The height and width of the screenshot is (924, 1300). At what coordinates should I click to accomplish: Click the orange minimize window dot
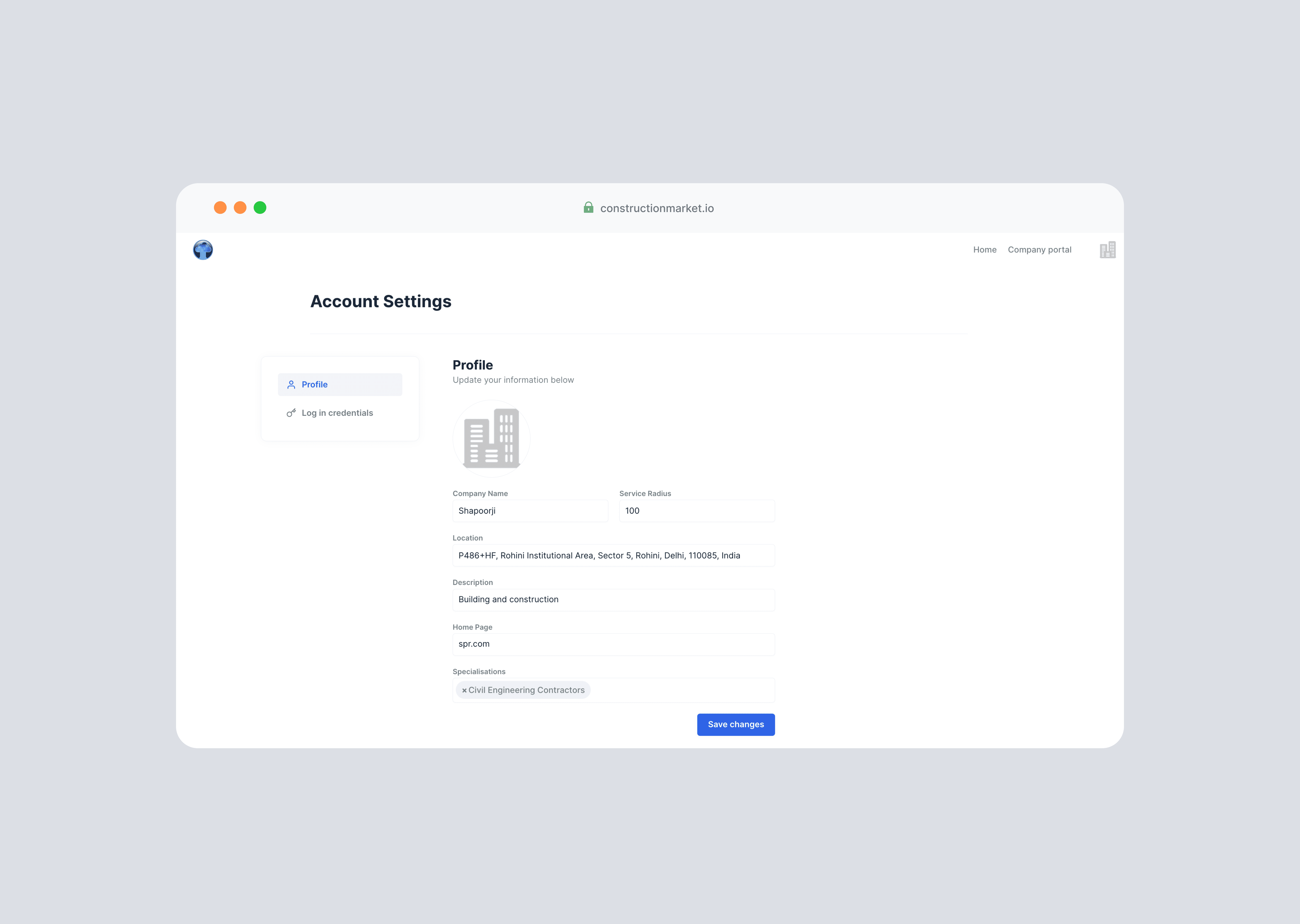pos(240,208)
